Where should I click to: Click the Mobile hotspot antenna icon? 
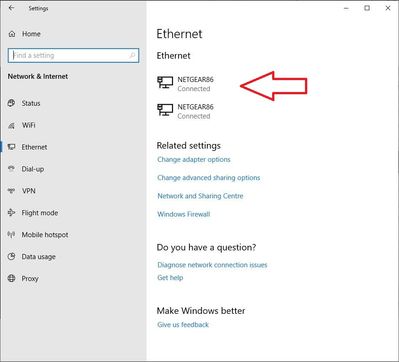pyautogui.click(x=12, y=235)
